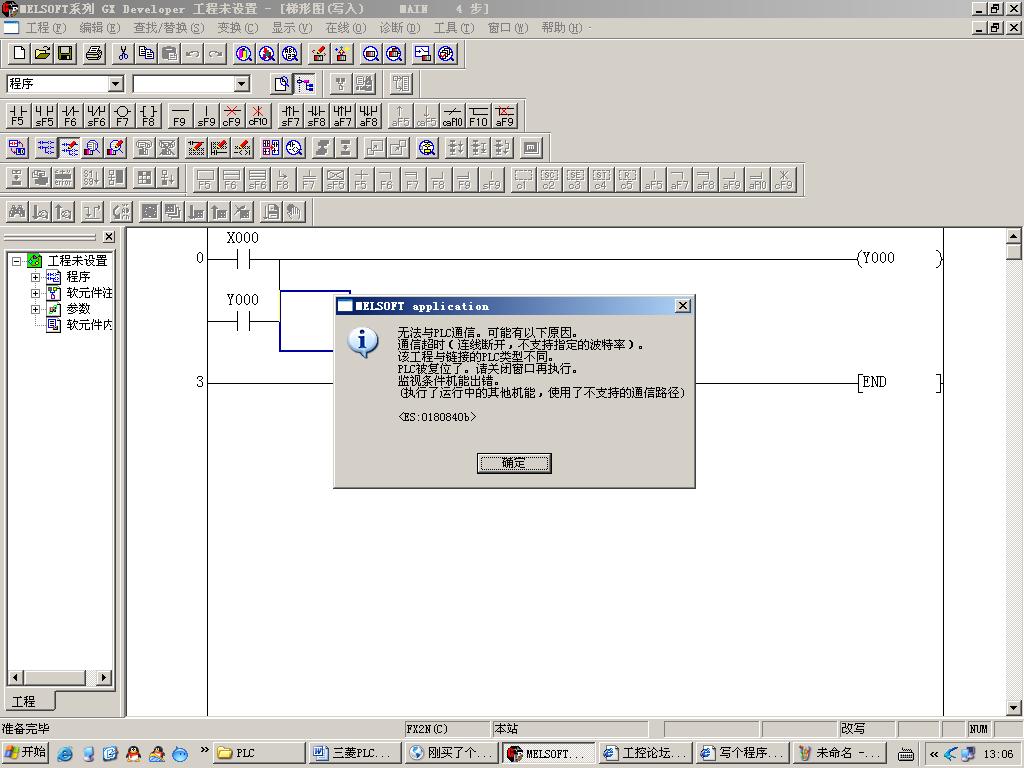Select the F7 coil insert icon
The height and width of the screenshot is (768, 1024).
[123, 116]
